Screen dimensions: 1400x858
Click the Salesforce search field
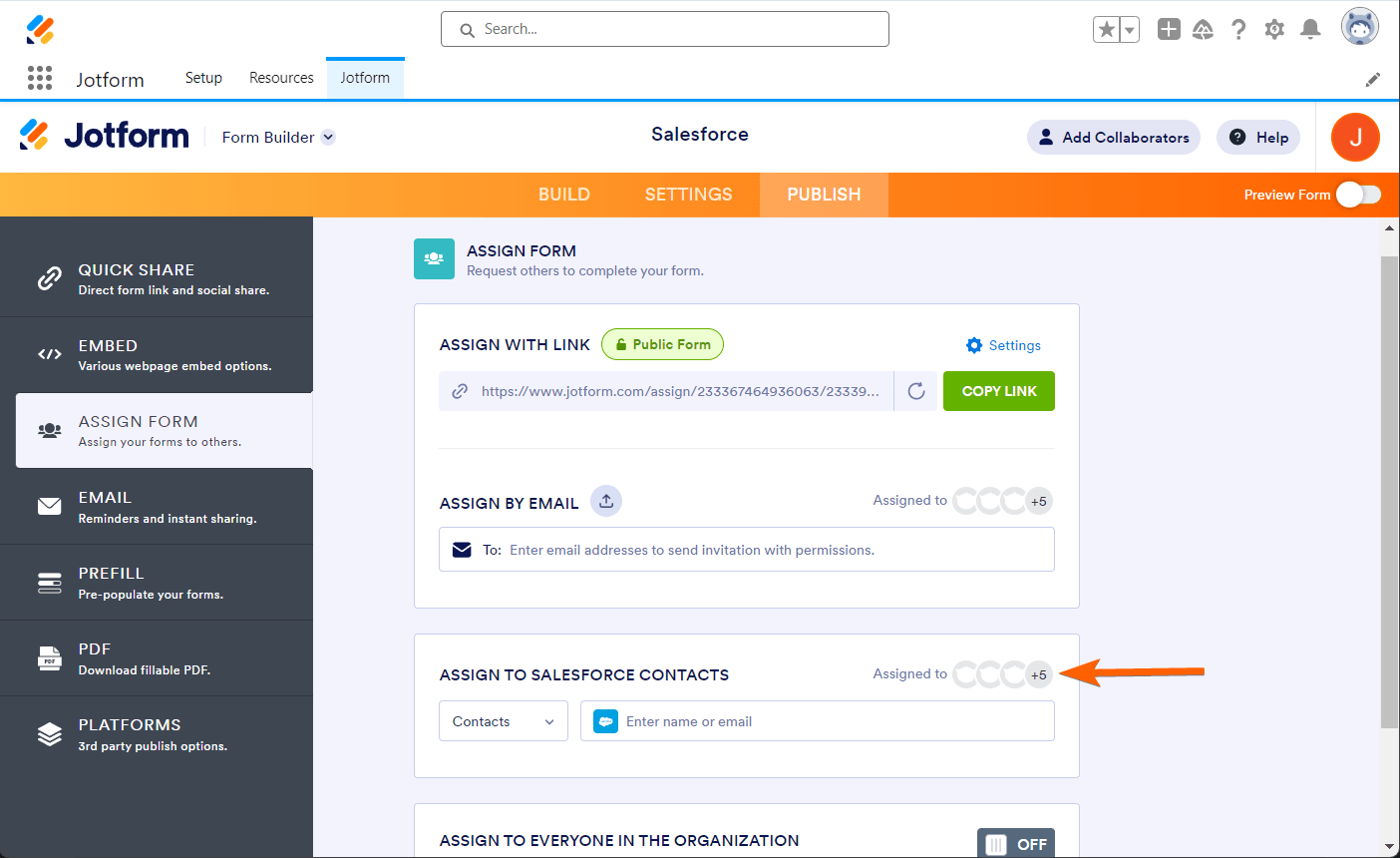(x=665, y=29)
